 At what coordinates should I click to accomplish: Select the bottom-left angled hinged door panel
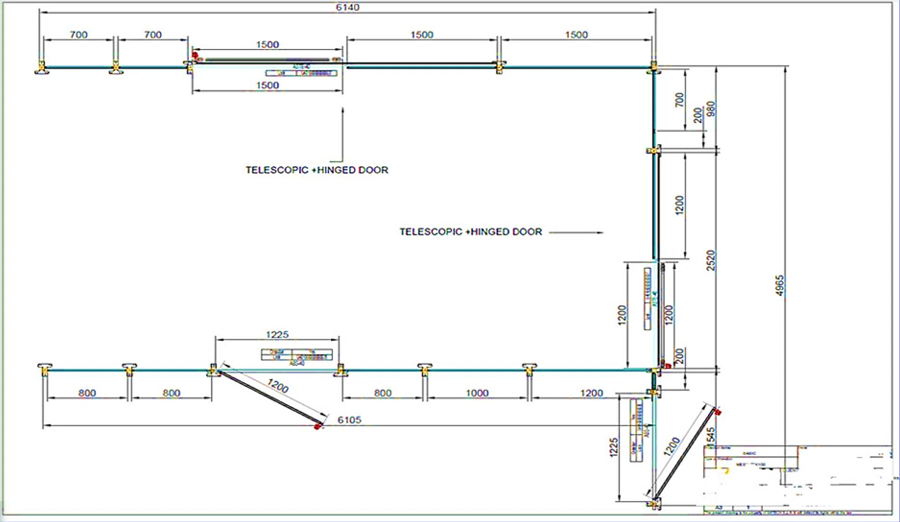[268, 397]
